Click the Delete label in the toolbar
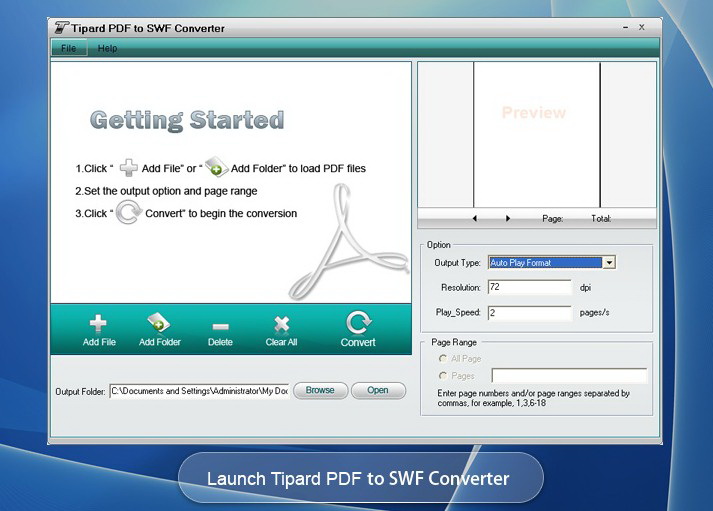Screen dimensions: 713x511 pos(220,342)
